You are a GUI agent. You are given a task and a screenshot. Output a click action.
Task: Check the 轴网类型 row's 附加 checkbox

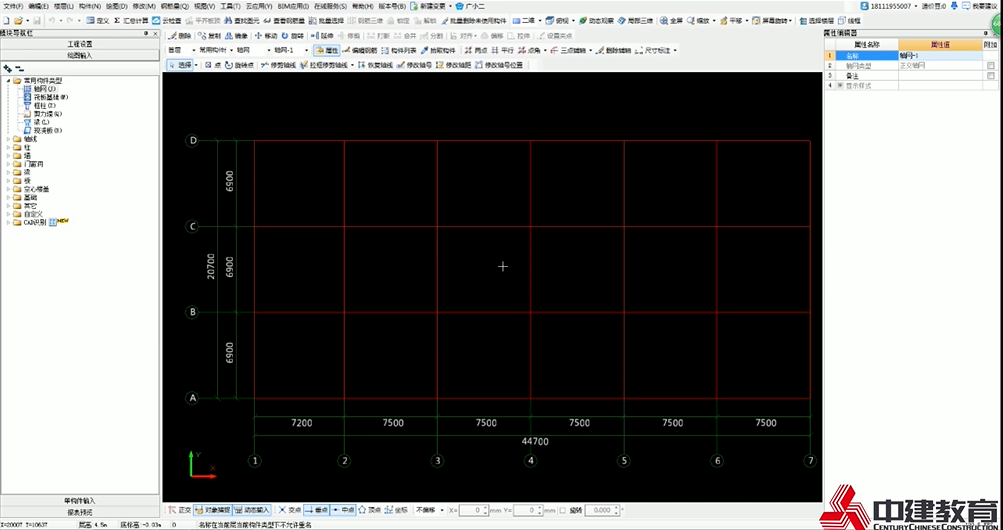coord(990,66)
